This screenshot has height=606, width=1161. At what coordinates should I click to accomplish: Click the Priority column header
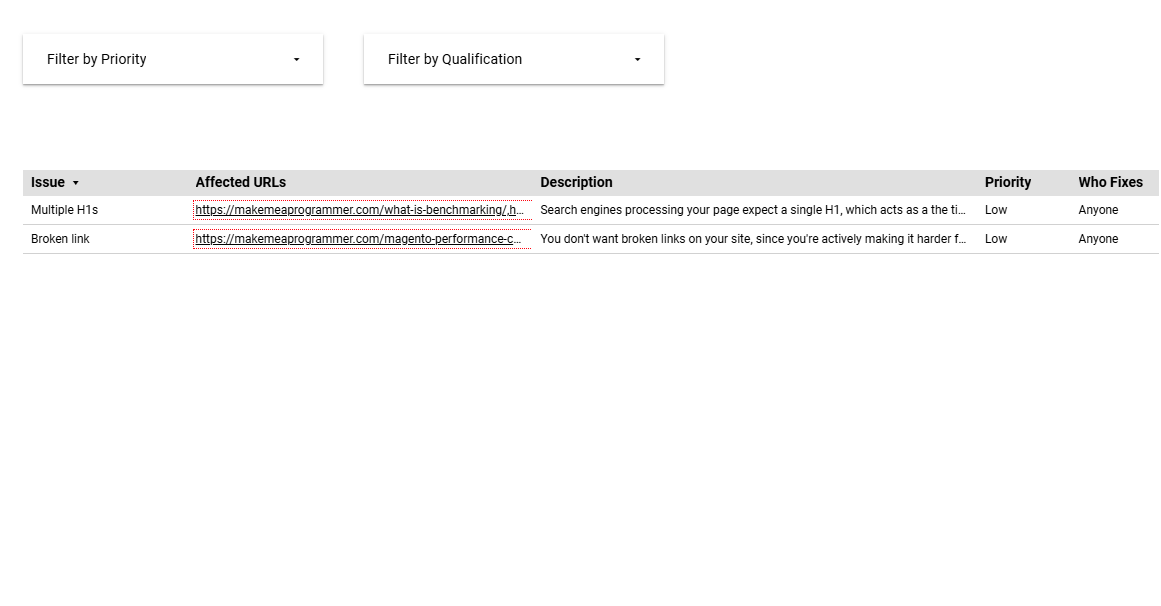1007,182
